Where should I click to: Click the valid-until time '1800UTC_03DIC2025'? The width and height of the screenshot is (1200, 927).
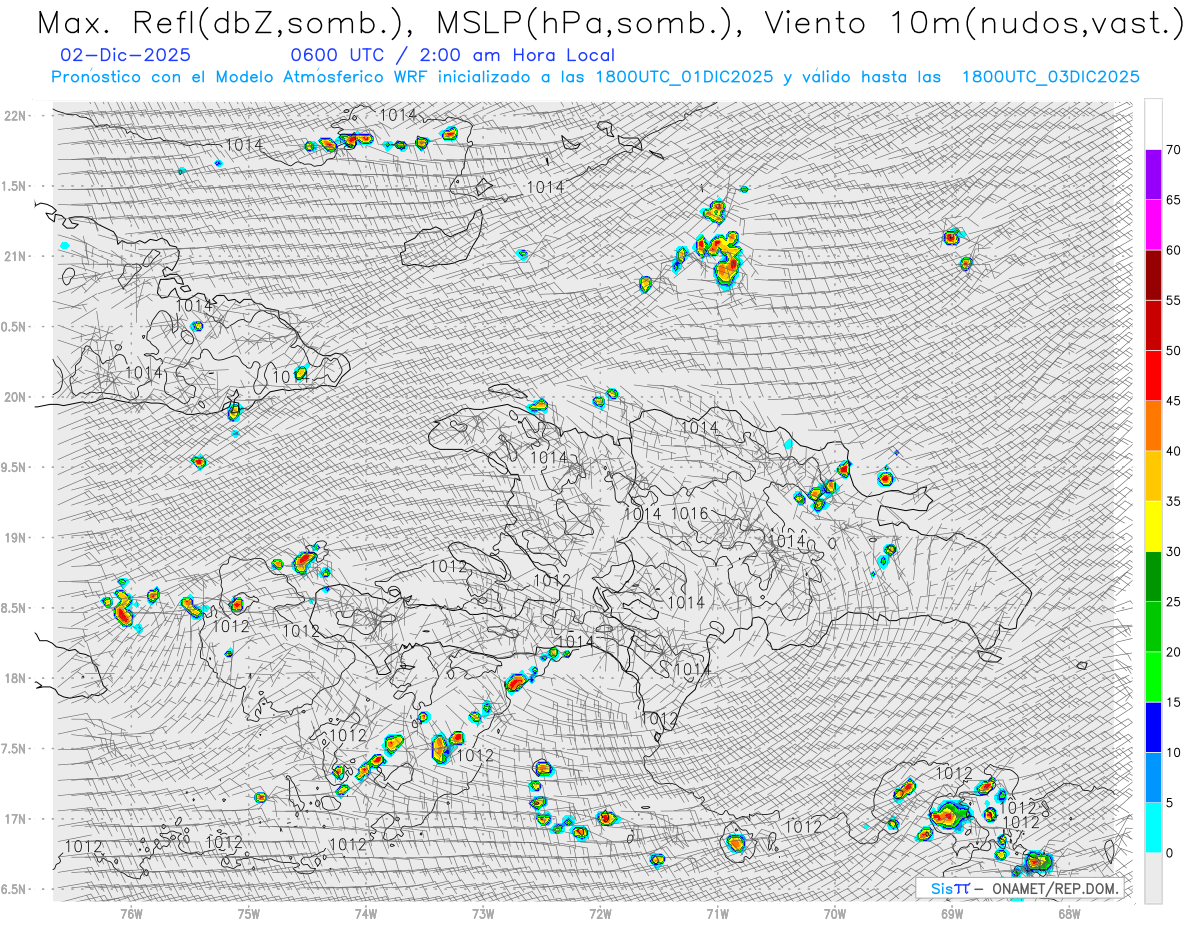coord(1050,77)
